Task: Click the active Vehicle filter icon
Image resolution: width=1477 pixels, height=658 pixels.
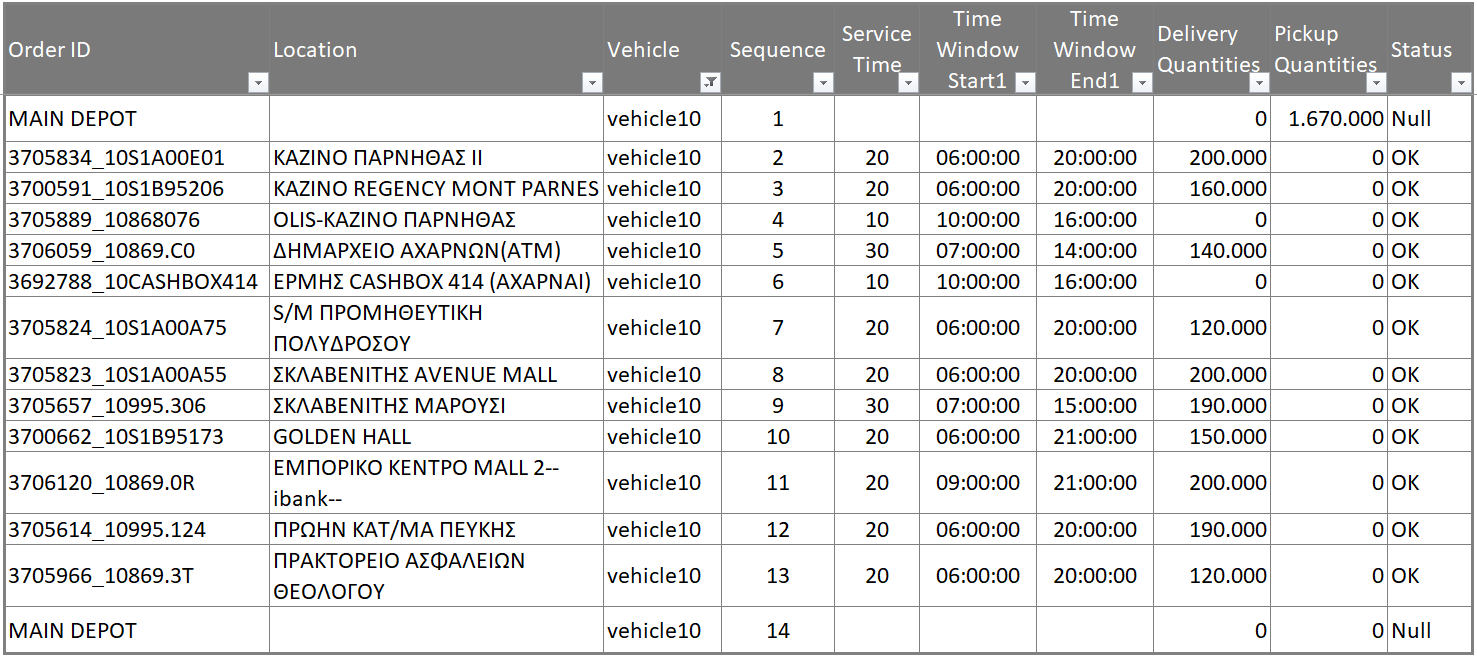Action: click(710, 83)
